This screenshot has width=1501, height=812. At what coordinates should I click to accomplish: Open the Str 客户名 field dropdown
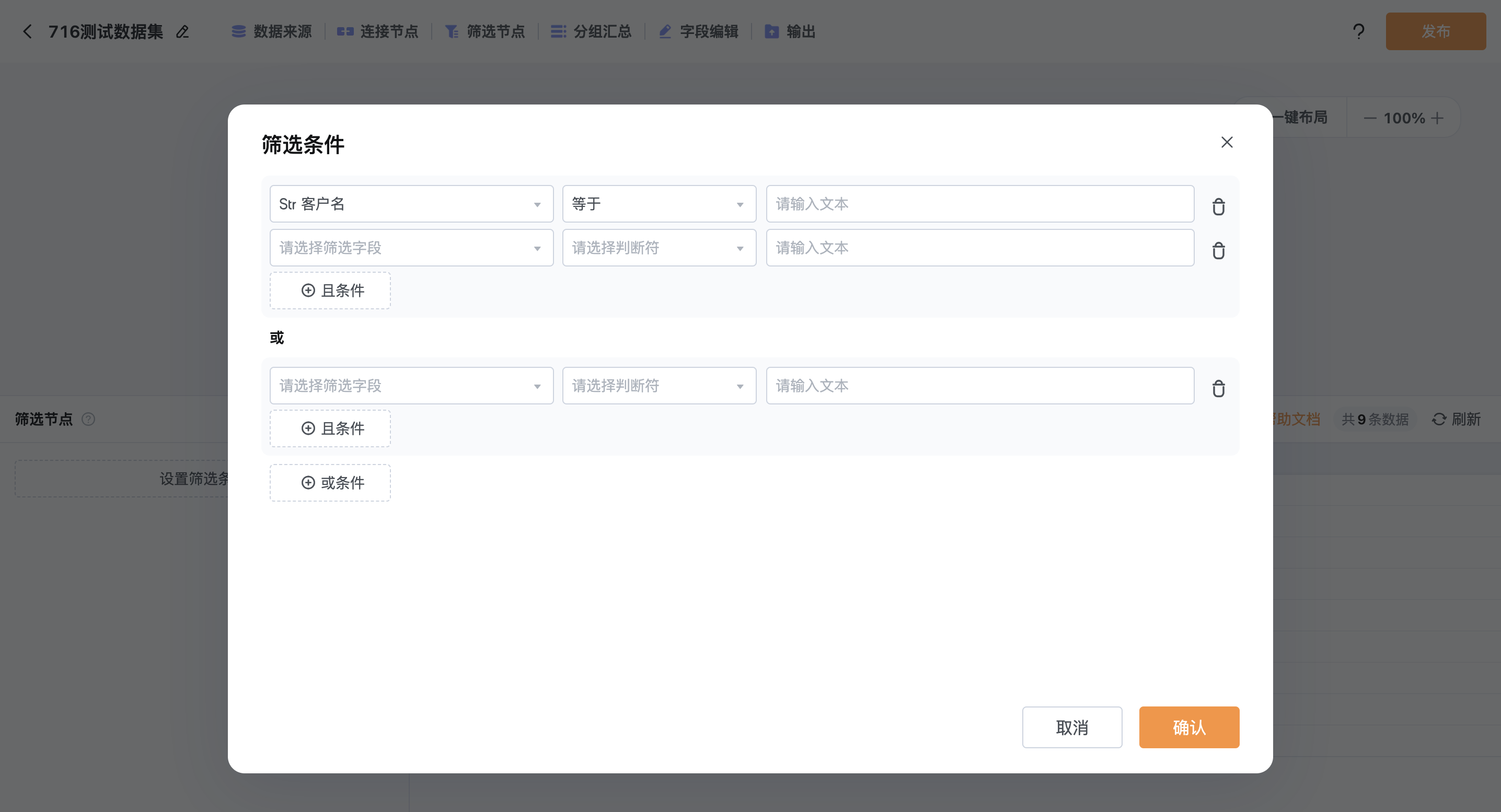tap(411, 204)
